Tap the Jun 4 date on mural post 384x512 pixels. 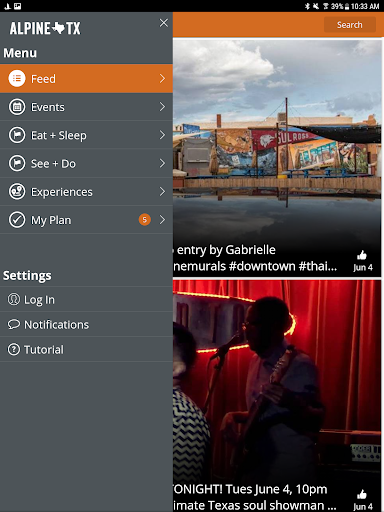pyautogui.click(x=363, y=267)
